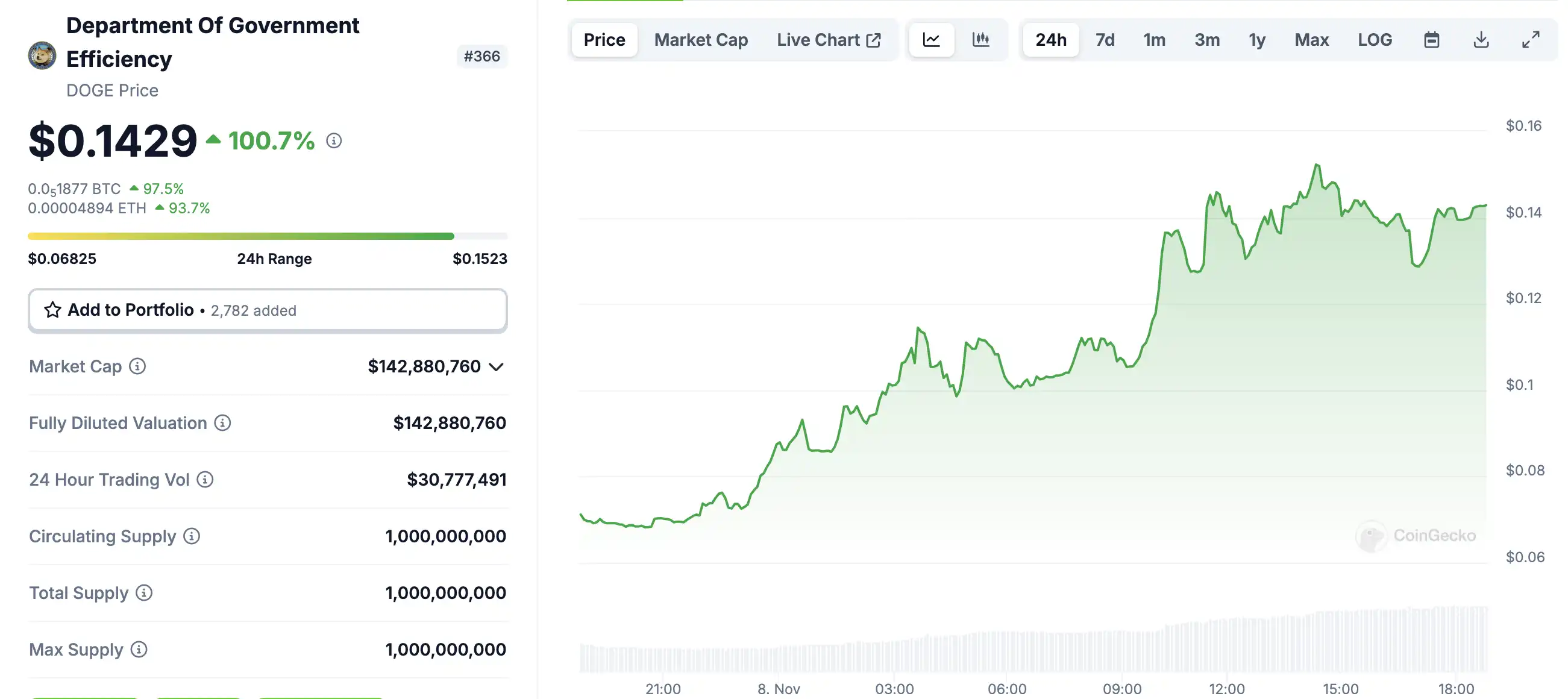
Task: Expand chart to fullscreen
Action: [1530, 40]
